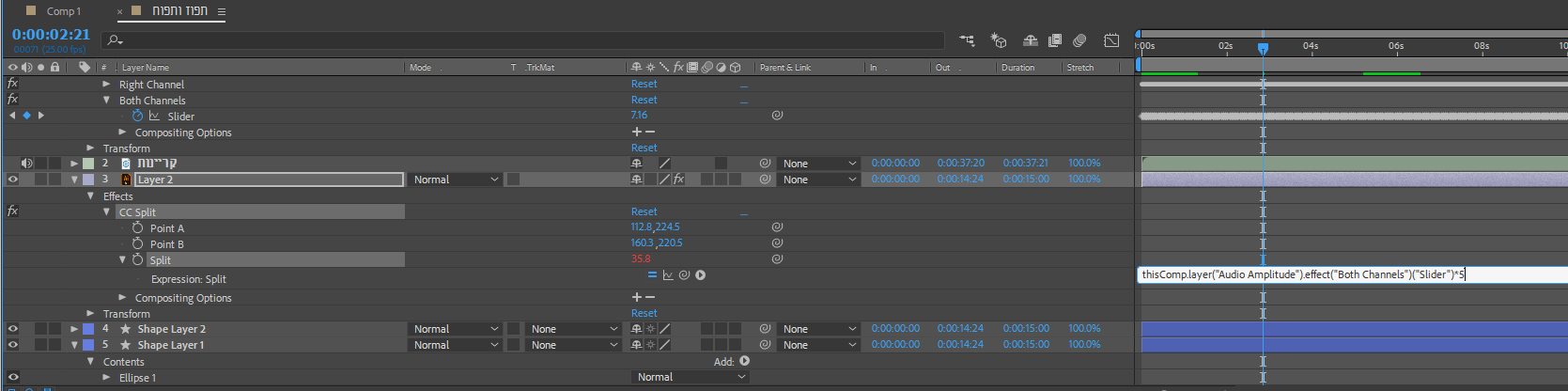Click the Point B stopwatch

[x=138, y=243]
